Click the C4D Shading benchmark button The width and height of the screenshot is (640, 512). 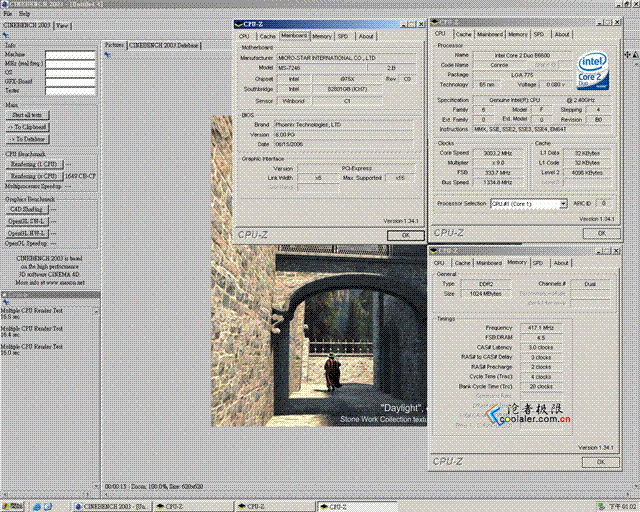tap(27, 209)
